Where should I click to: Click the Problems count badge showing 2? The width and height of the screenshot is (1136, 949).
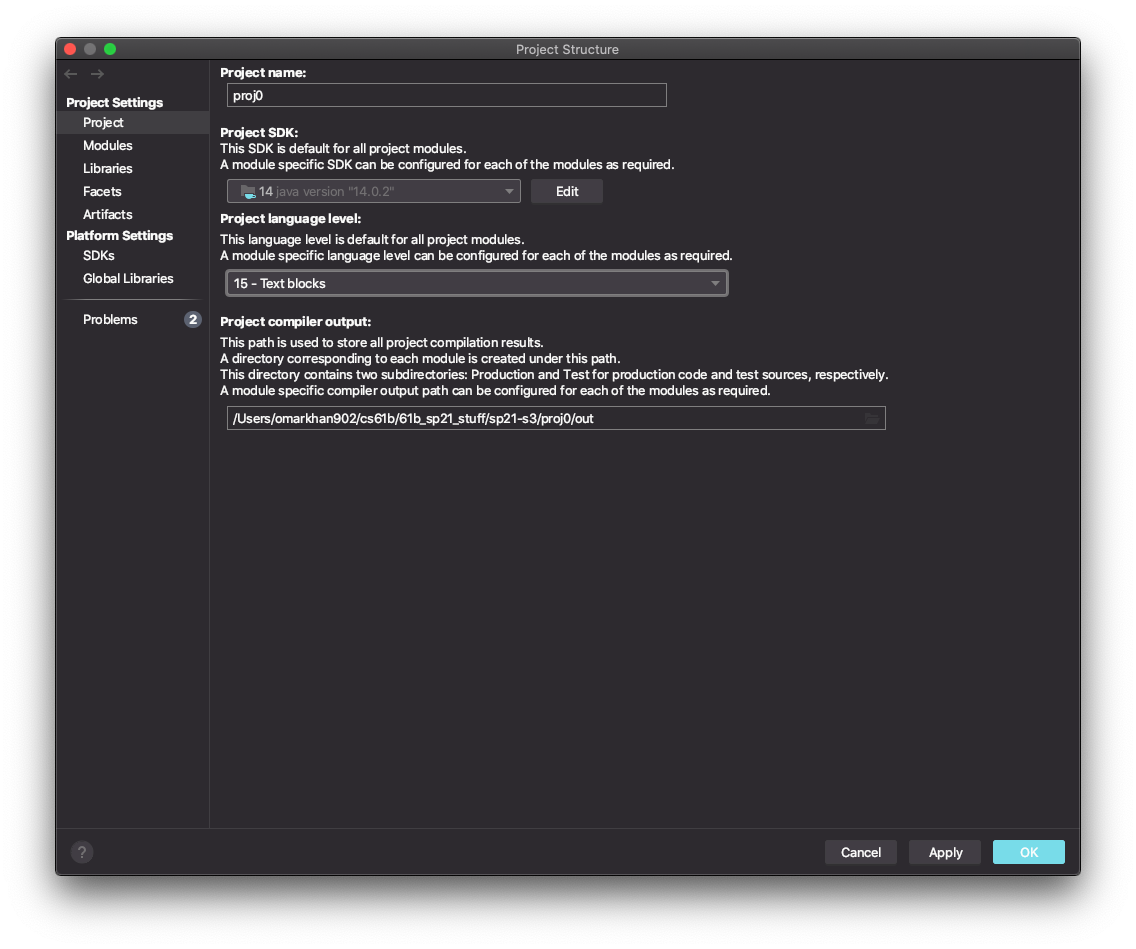point(192,319)
